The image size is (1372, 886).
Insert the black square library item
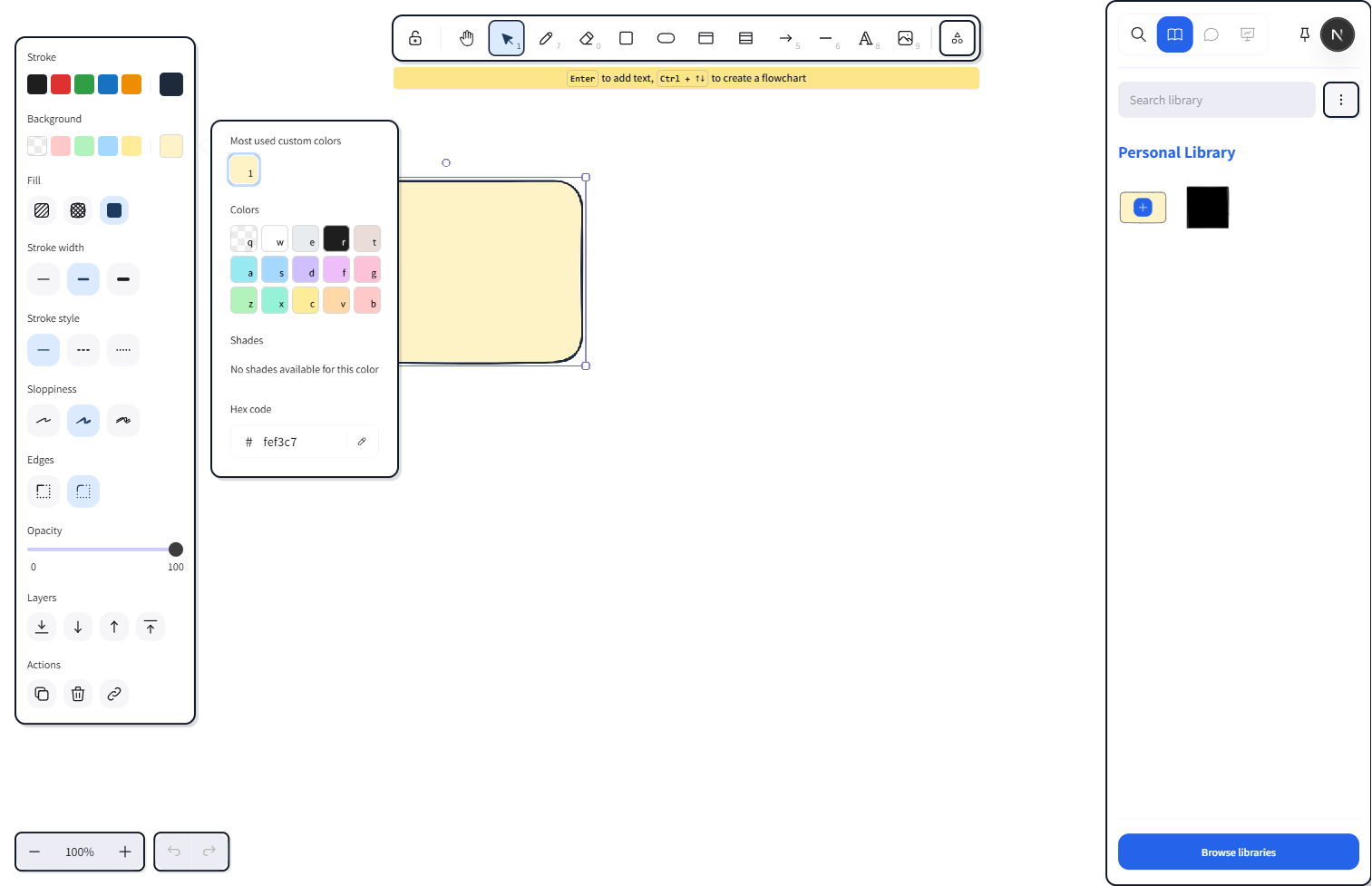click(1207, 208)
